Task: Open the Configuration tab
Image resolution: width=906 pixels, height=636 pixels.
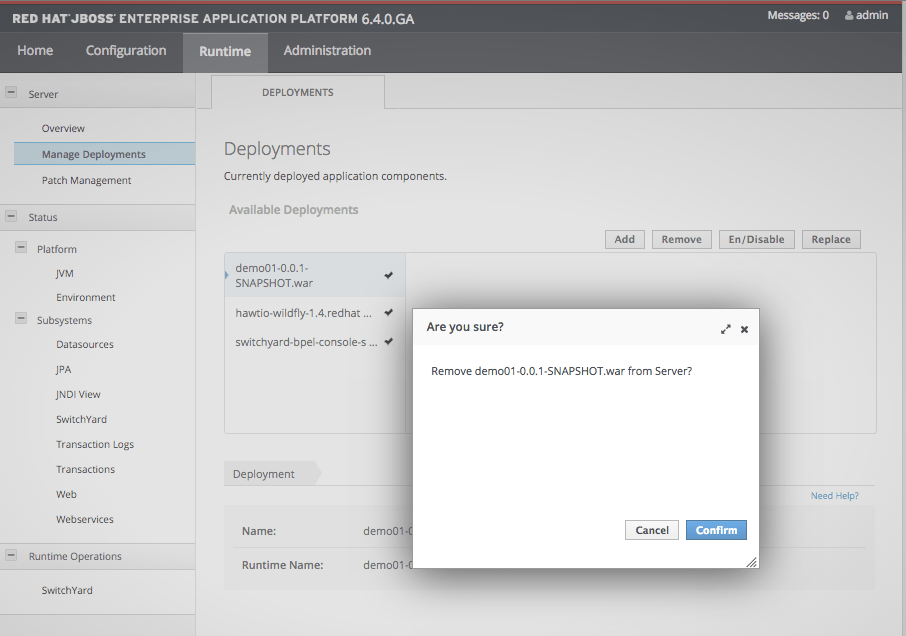Action: tap(125, 50)
